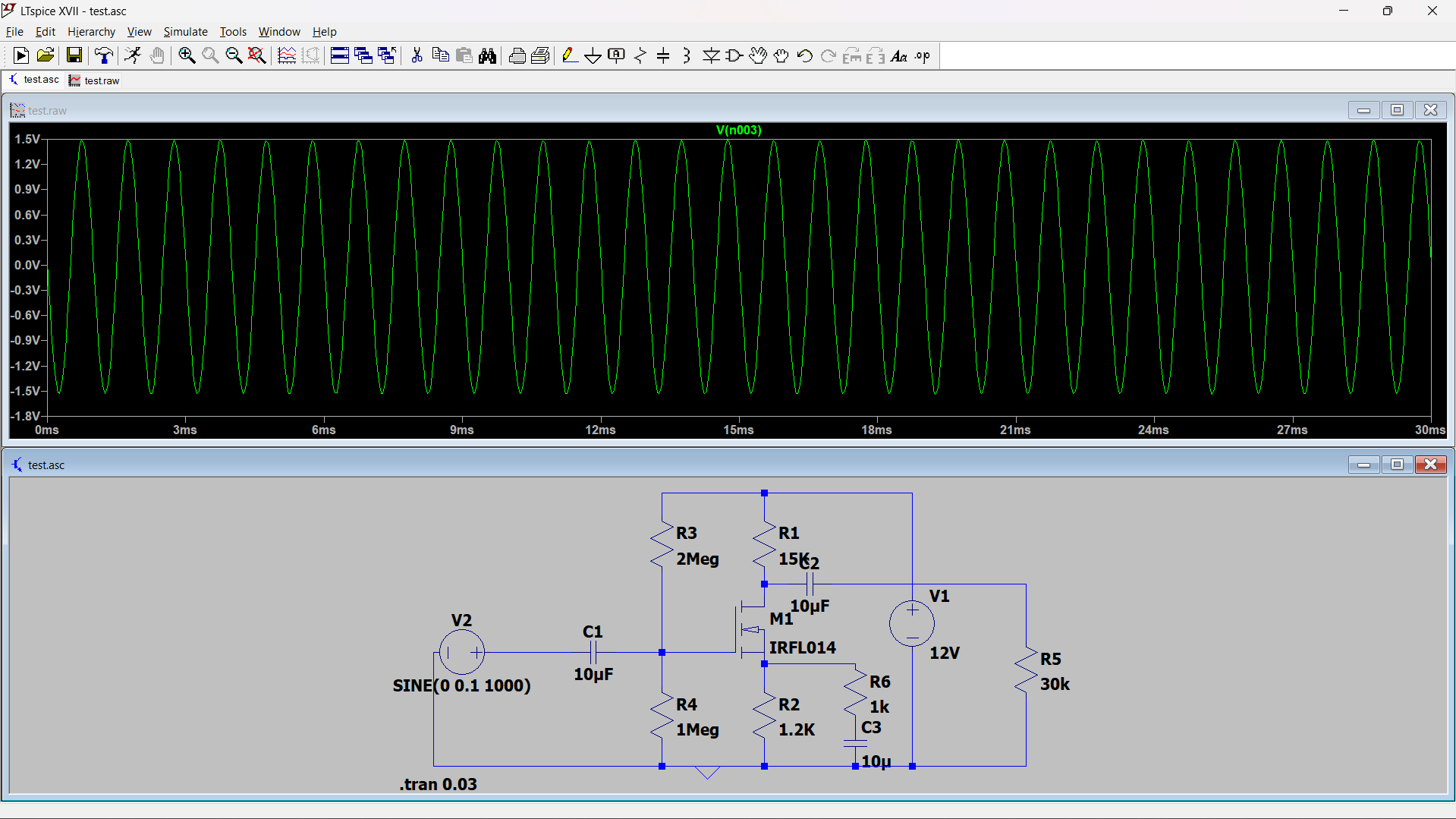Screen dimensions: 1456x819
Task: Minimize the test.asc schematic window
Action: [1363, 465]
